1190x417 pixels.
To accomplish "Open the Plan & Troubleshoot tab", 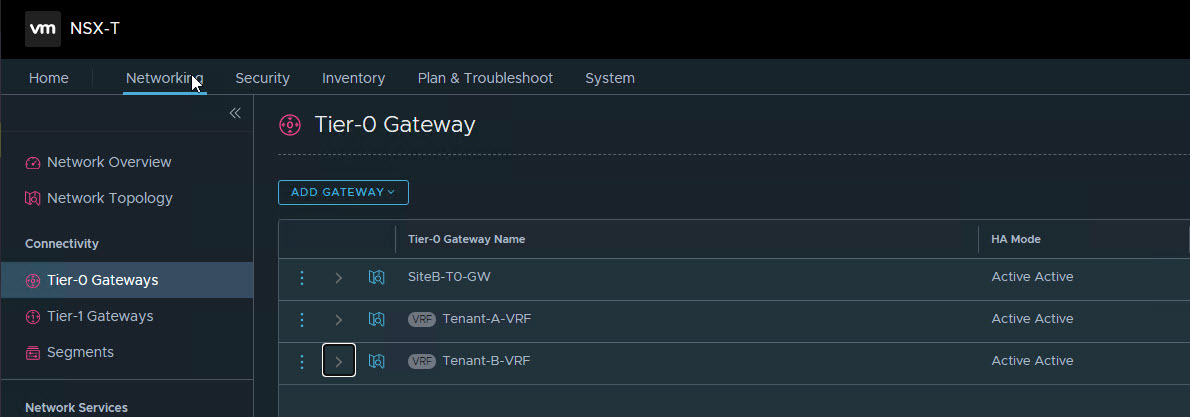I will tap(485, 78).
